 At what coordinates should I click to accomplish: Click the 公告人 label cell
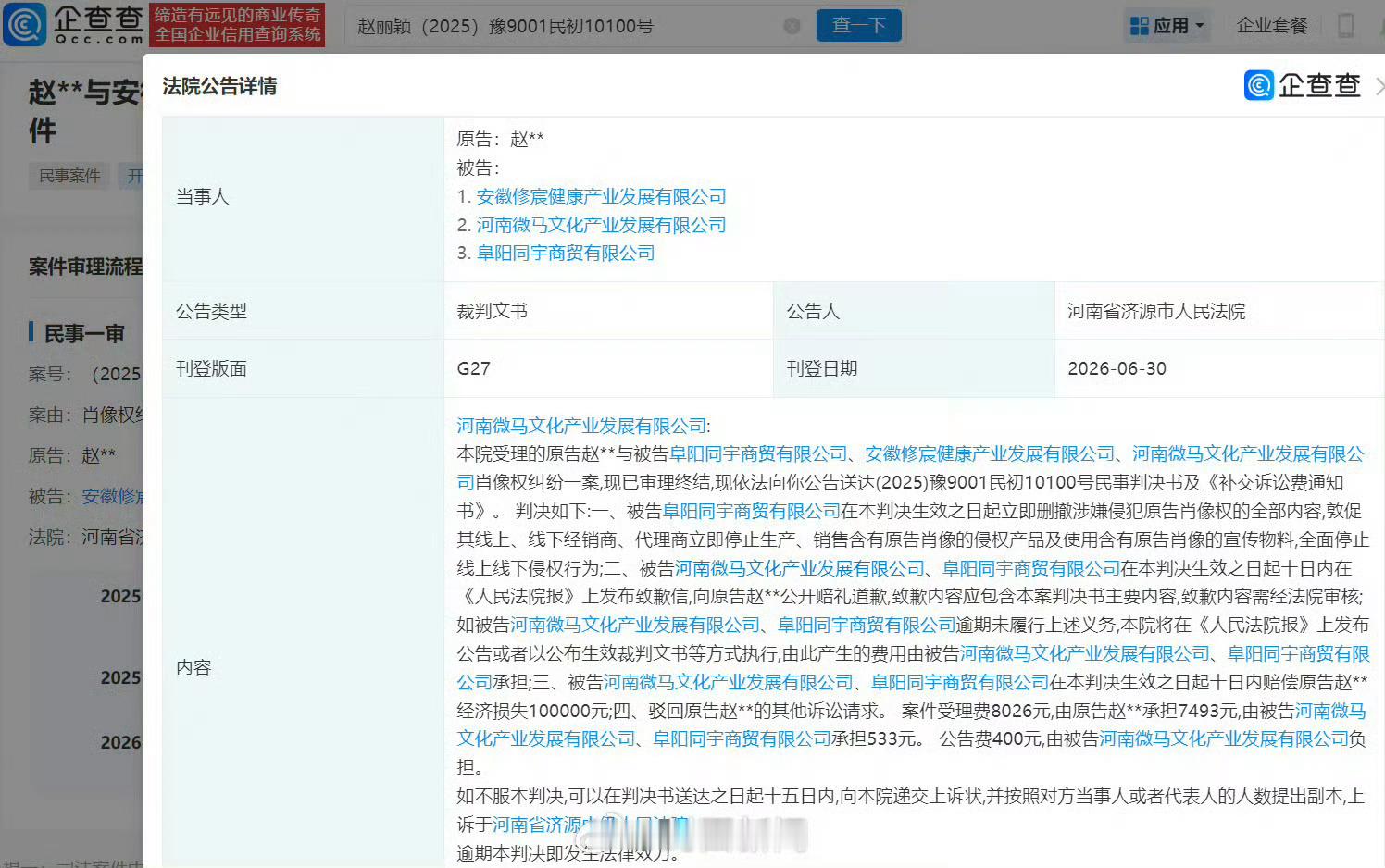click(914, 311)
